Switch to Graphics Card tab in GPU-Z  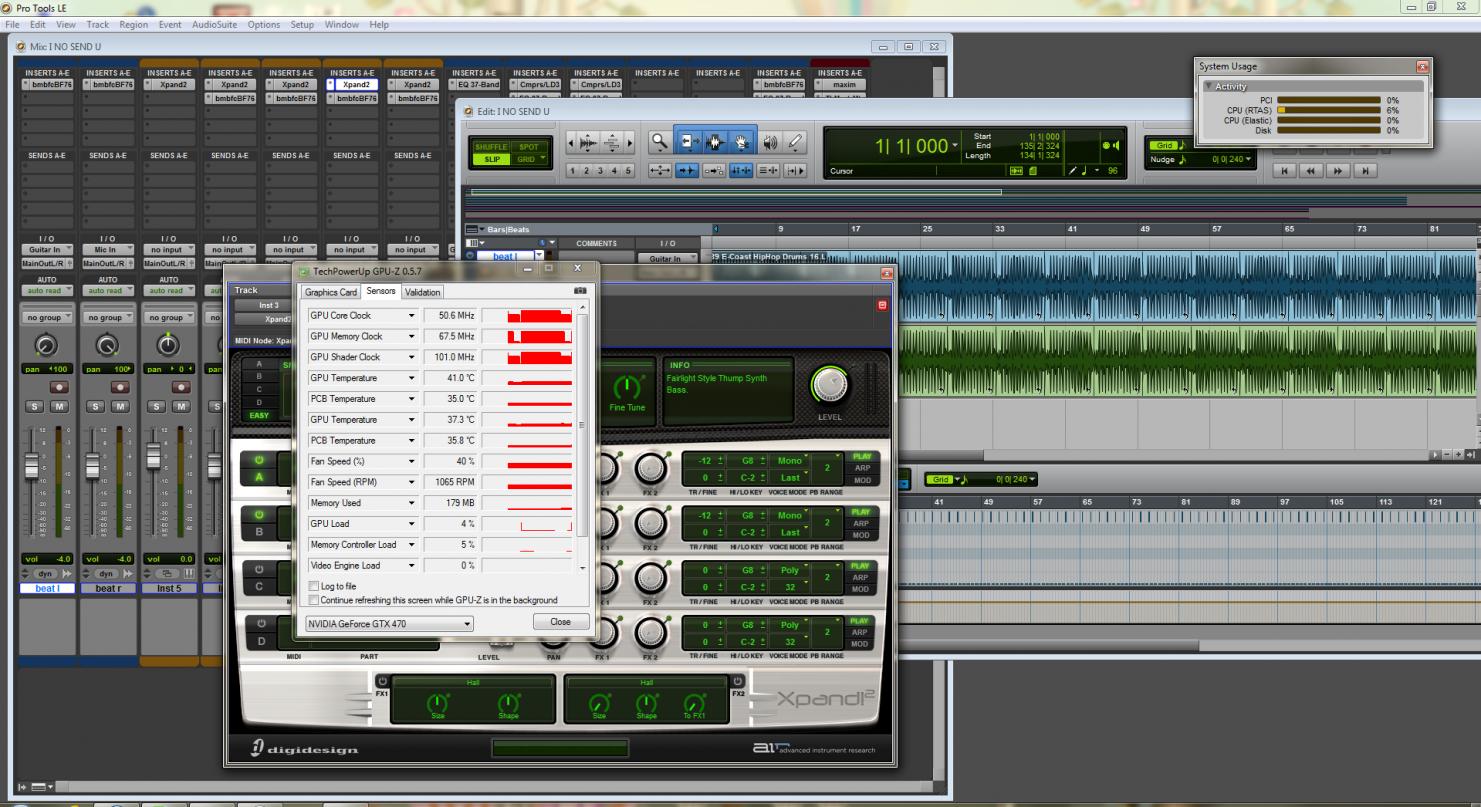331,293
